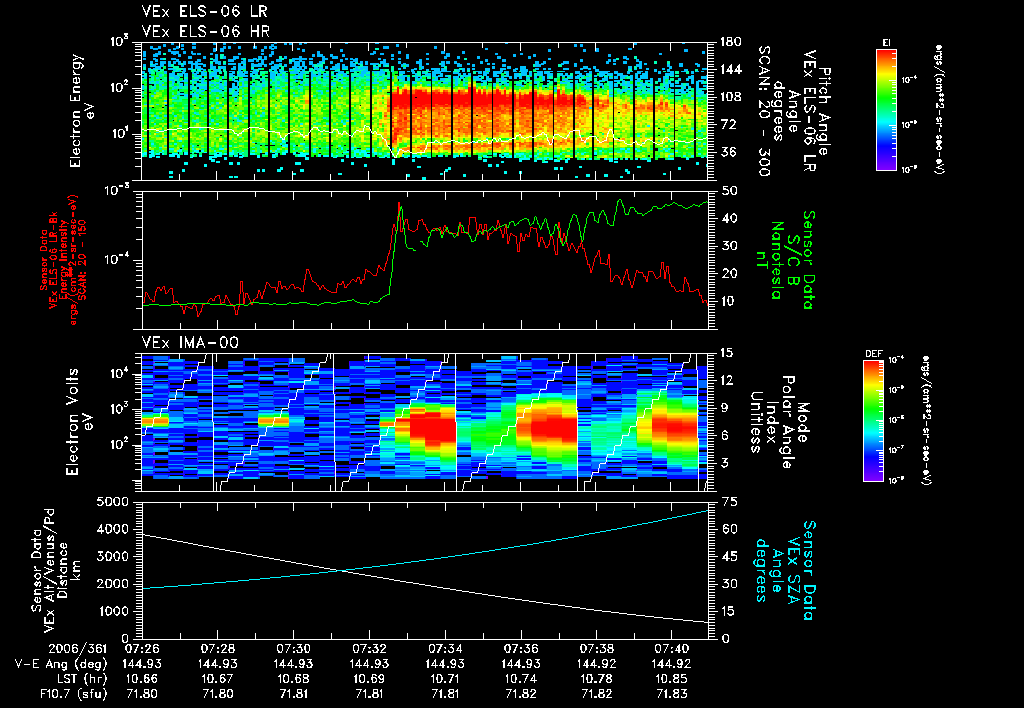Screen dimensions: 1024x708
Task: Click the cyan VEx SZA Angle label
Action: tap(784, 570)
